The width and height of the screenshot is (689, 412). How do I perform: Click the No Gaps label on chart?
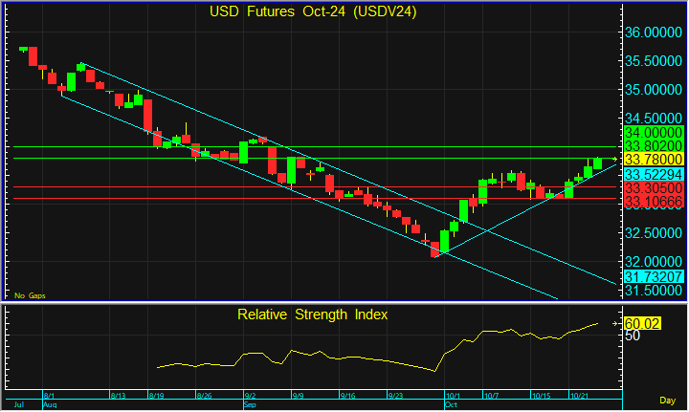tap(29, 296)
